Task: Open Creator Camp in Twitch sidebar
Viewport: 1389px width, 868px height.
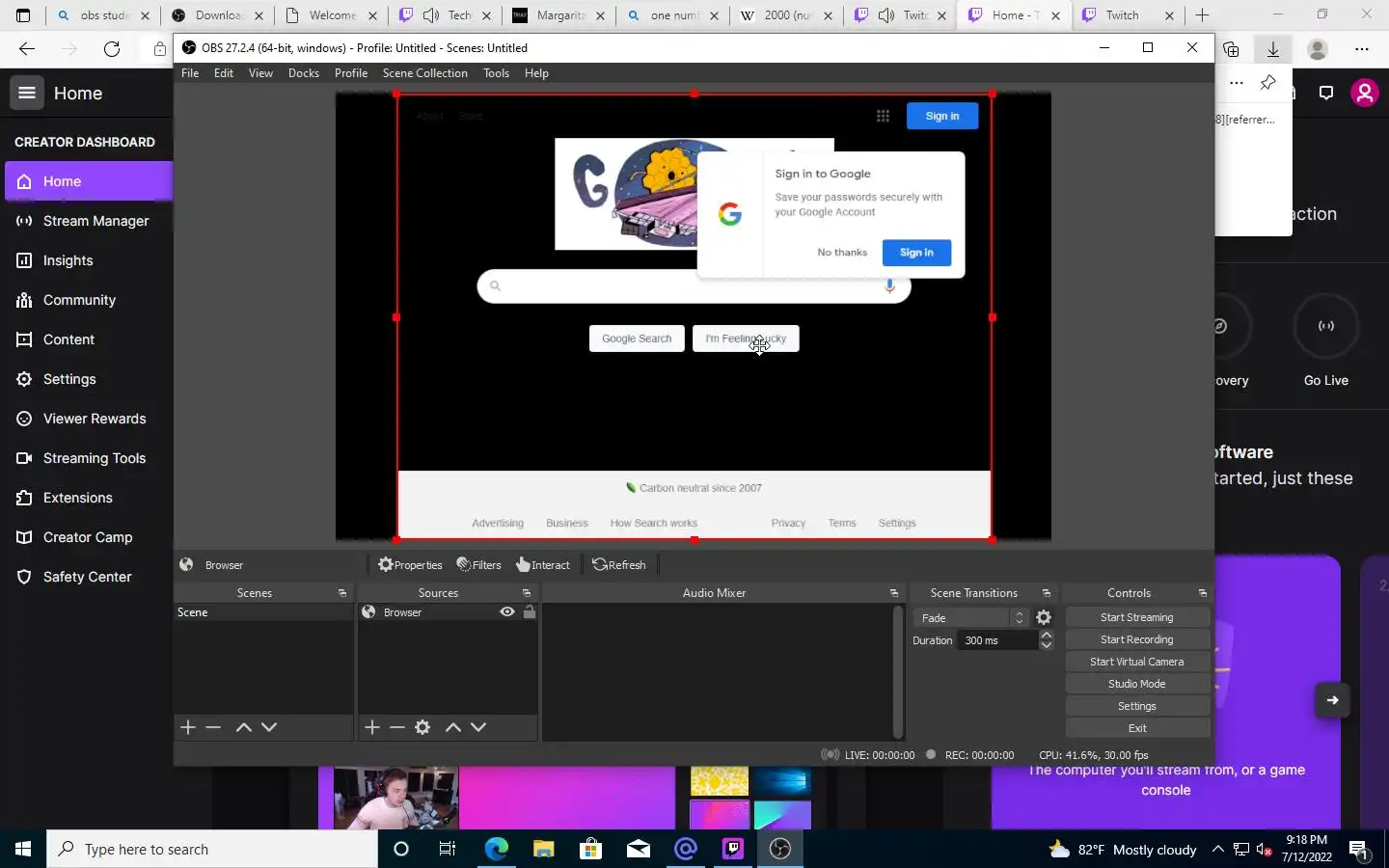Action: 87,537
